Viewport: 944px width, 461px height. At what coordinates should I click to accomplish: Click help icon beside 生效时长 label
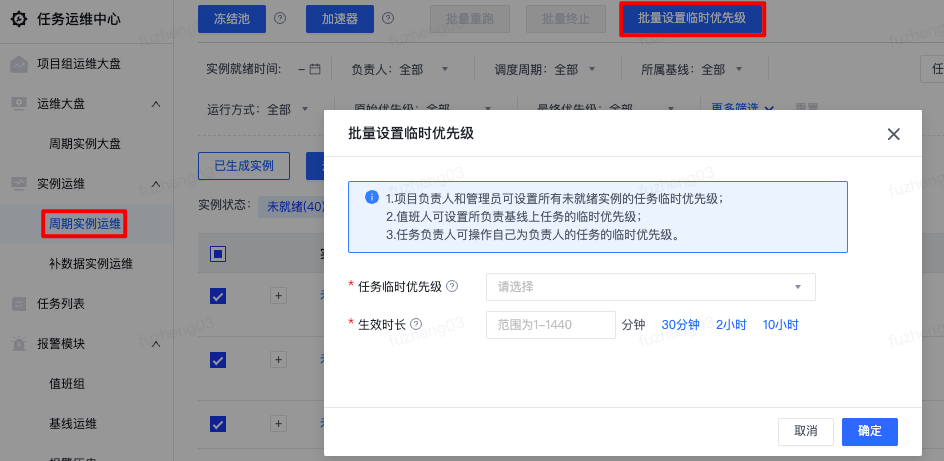point(416,325)
